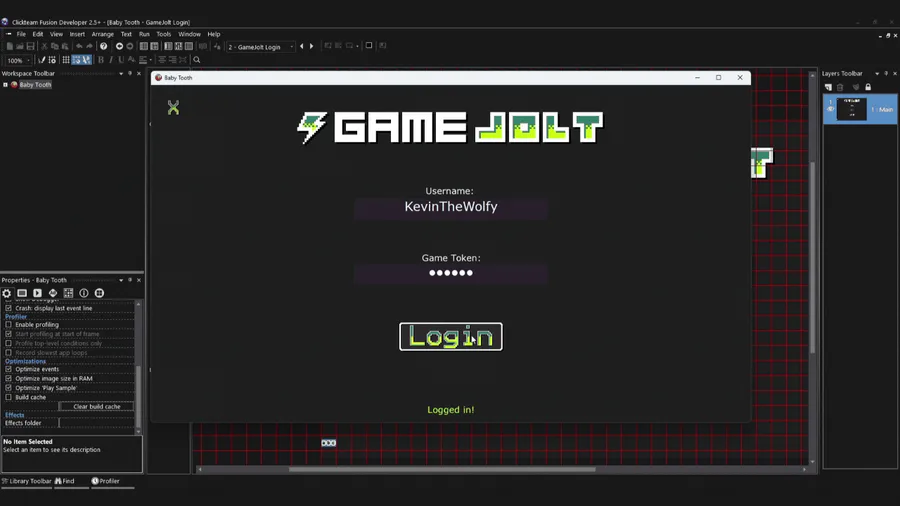Click the Properties panel vertical scrollbar
The image size is (900, 506).
point(138,396)
